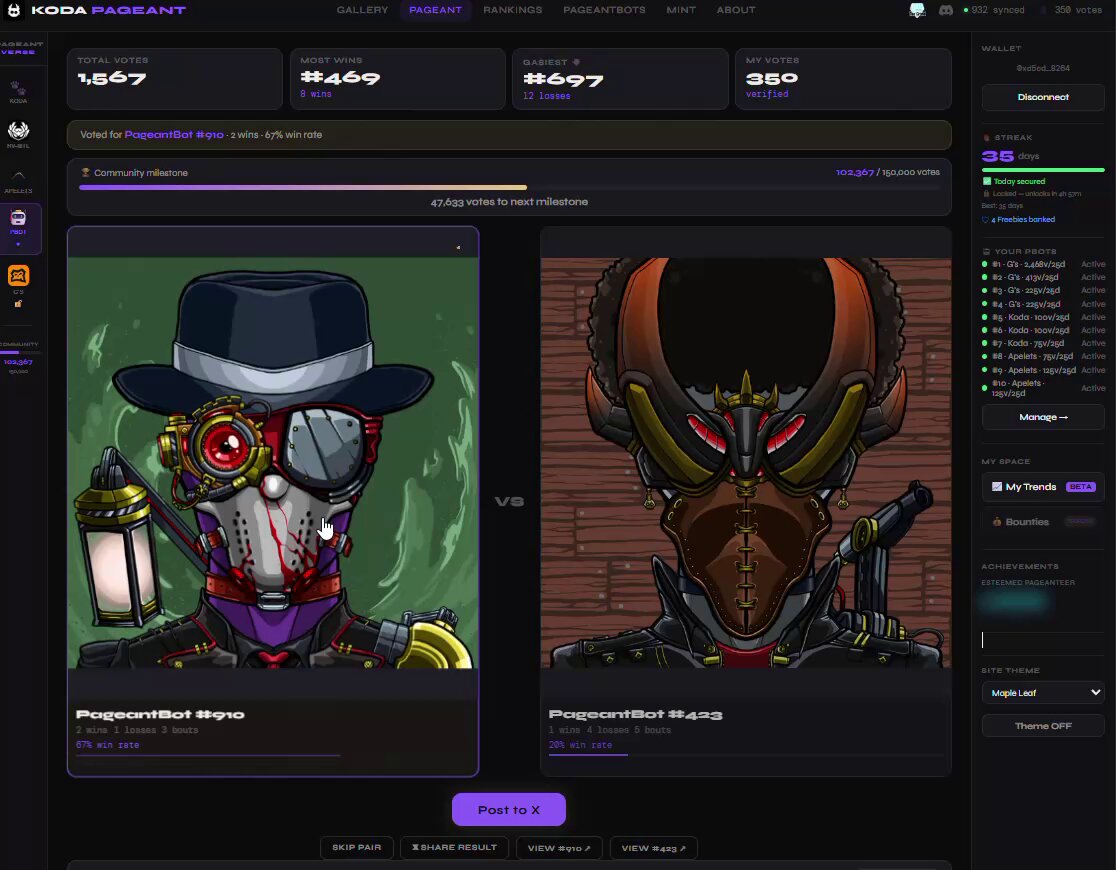Click the icon beside Gasiest label
This screenshot has height=870, width=1116.
pyautogui.click(x=577, y=62)
